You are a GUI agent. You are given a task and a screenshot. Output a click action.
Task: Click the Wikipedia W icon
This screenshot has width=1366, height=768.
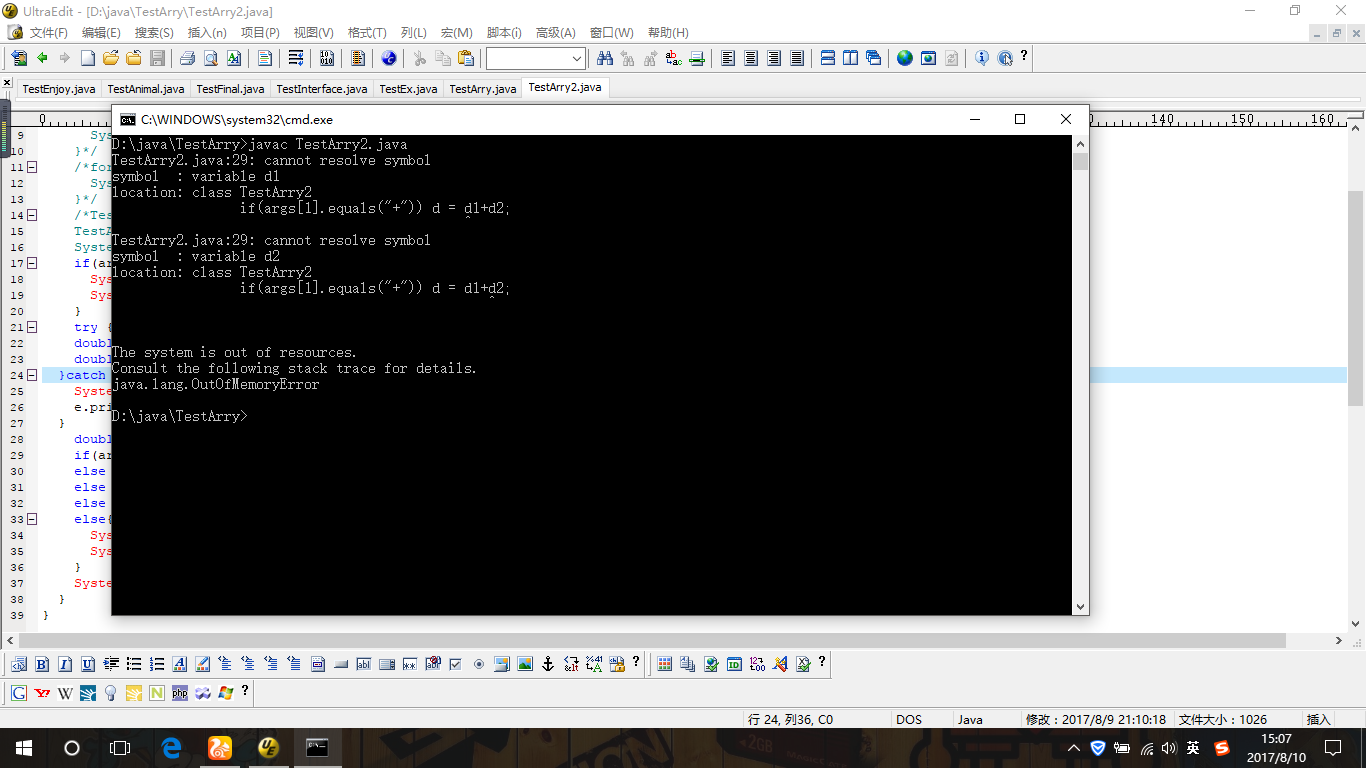tap(65, 692)
